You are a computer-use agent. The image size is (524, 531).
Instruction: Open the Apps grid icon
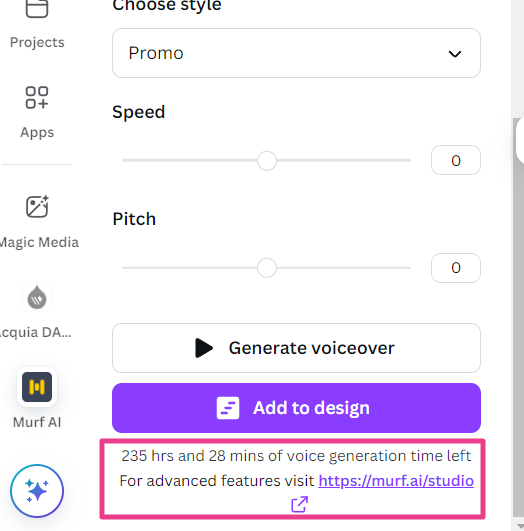37,98
